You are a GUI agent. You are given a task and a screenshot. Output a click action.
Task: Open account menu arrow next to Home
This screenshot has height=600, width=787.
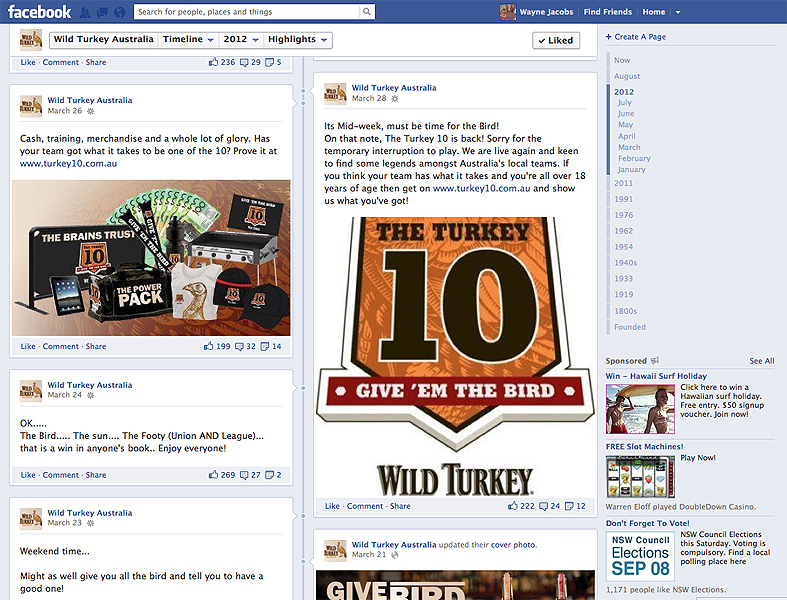pyautogui.click(x=678, y=12)
